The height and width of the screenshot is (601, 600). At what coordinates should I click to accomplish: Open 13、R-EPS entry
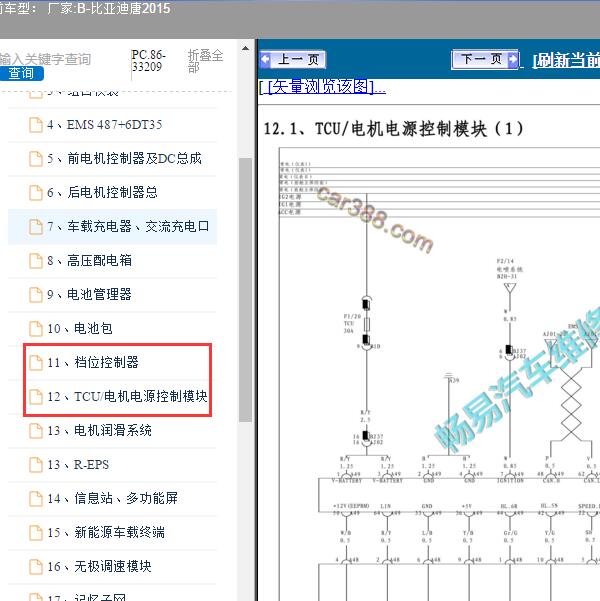pos(112,465)
